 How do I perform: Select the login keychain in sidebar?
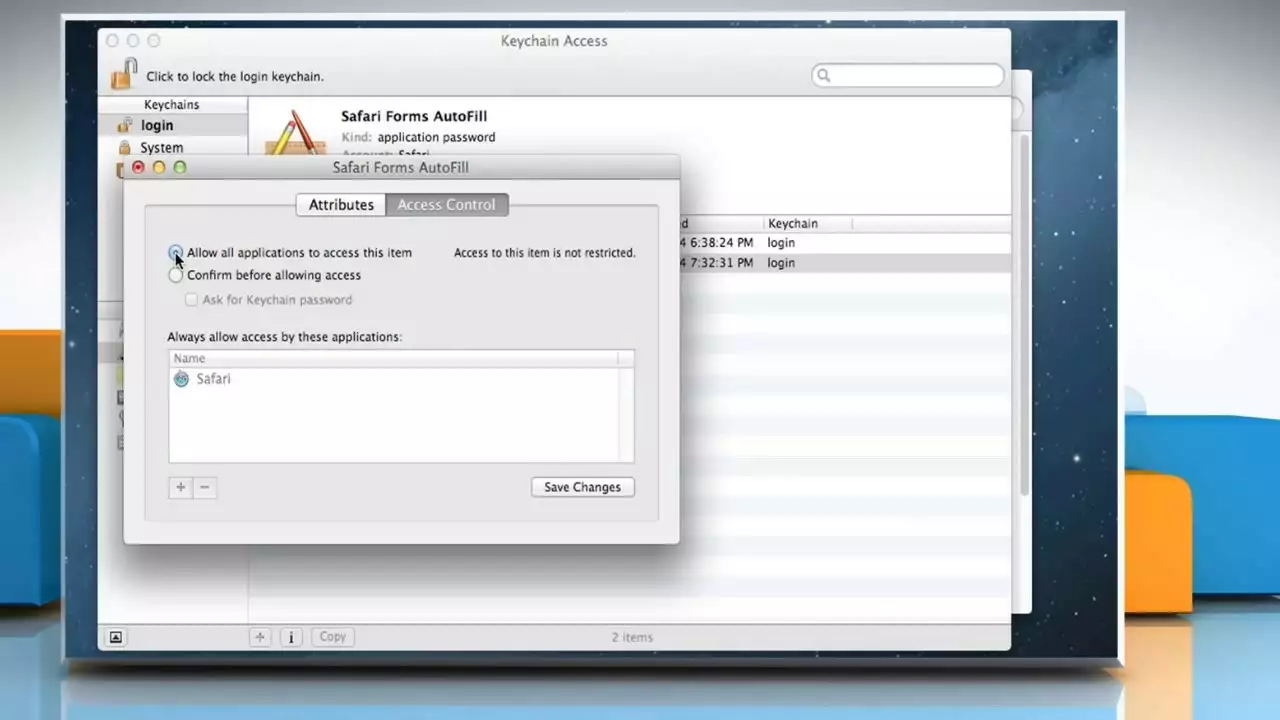pyautogui.click(x=157, y=125)
